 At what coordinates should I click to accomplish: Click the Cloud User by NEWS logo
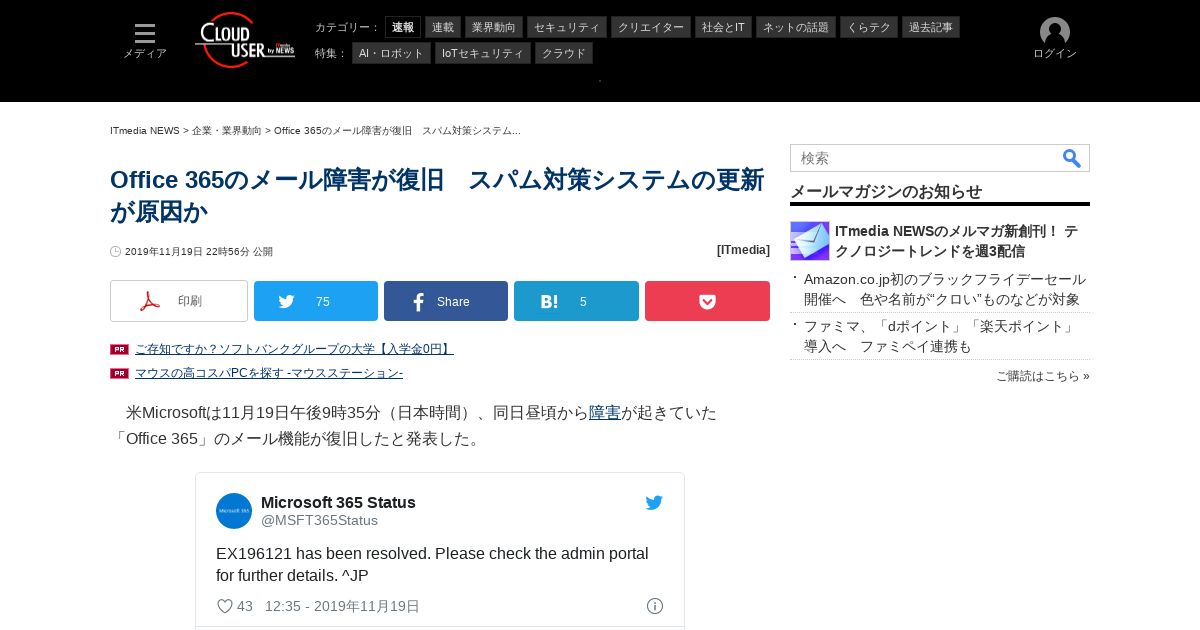click(245, 40)
